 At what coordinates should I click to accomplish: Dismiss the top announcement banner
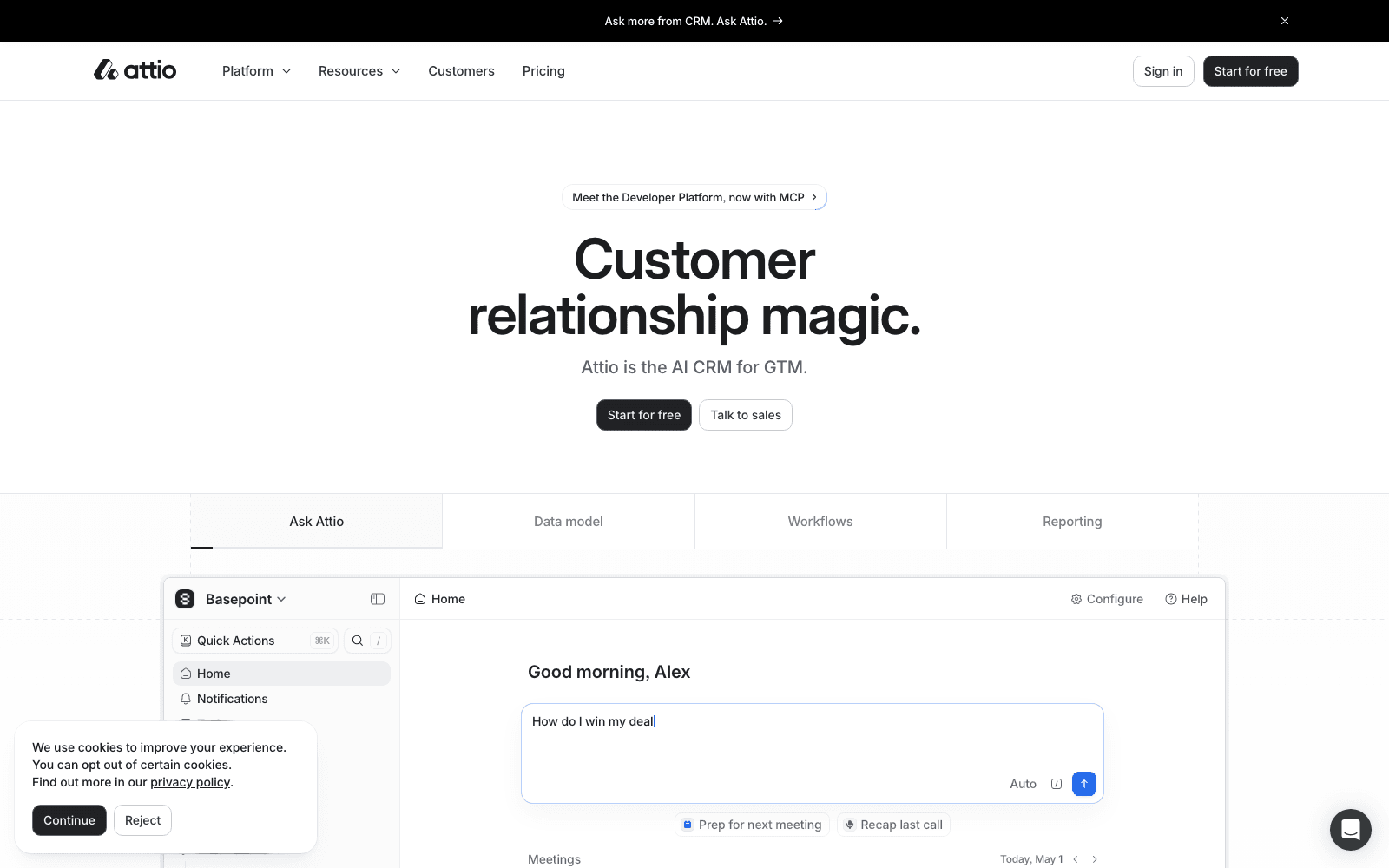pyautogui.click(x=1285, y=21)
